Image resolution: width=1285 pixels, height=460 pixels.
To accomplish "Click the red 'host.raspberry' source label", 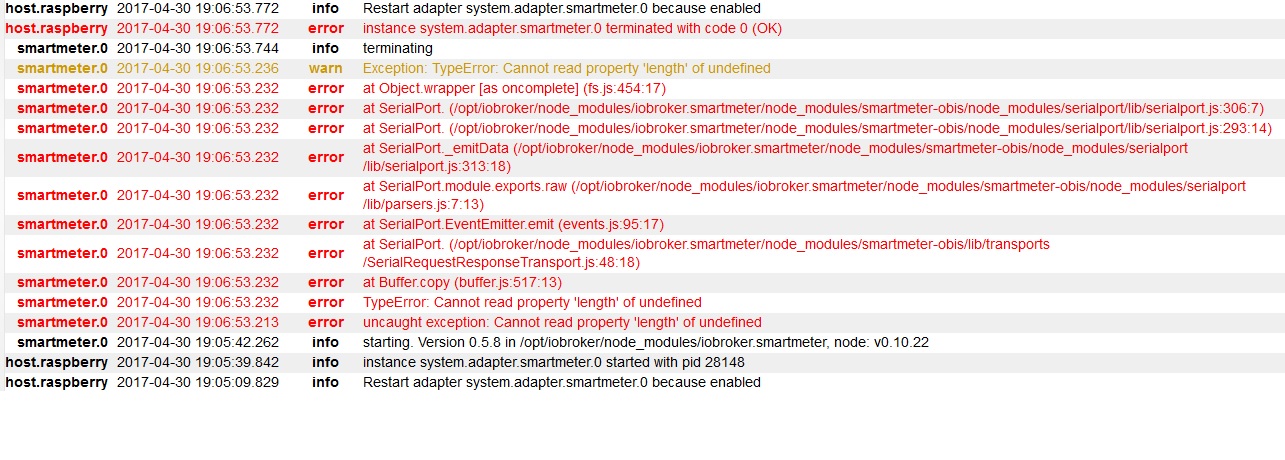I will (x=56, y=28).
